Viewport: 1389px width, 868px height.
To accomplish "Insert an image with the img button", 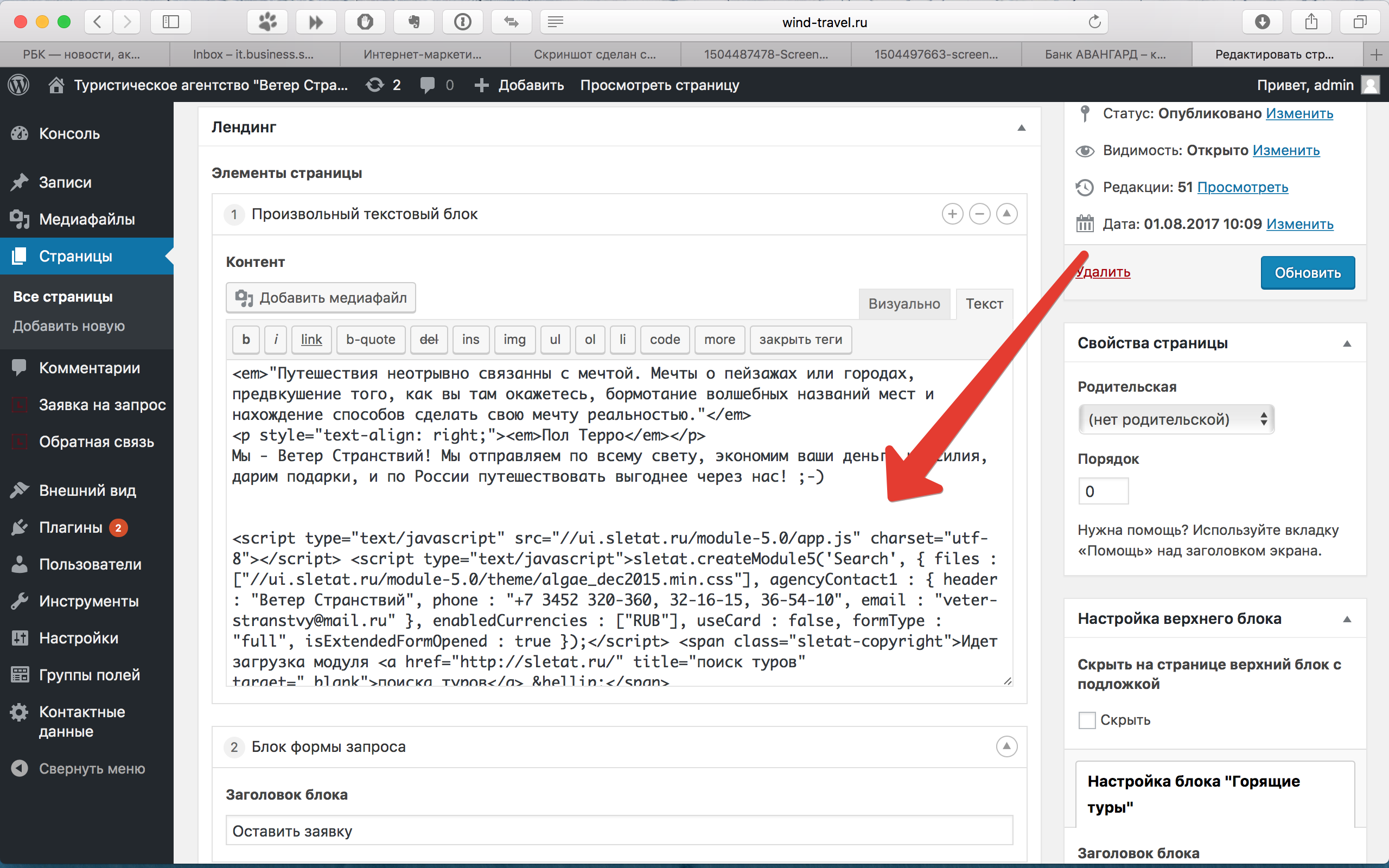I will (x=514, y=340).
